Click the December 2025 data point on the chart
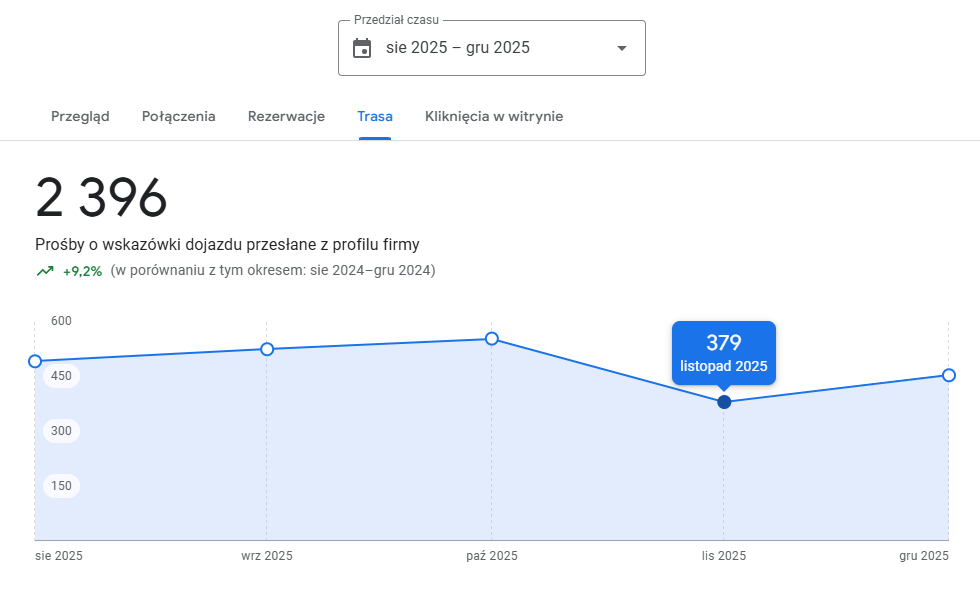This screenshot has height=607, width=980. click(948, 376)
